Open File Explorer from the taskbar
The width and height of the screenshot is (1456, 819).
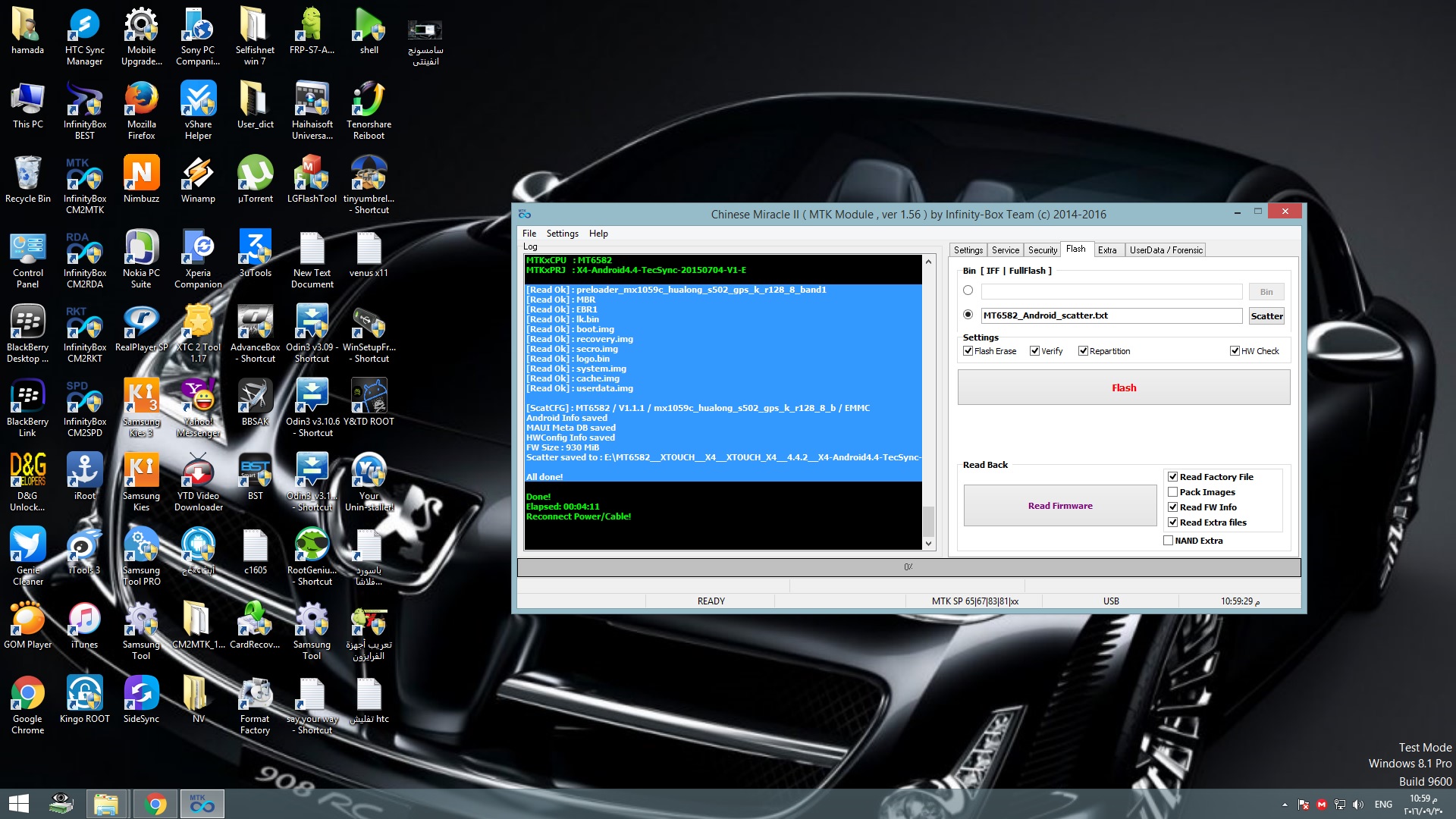[106, 804]
